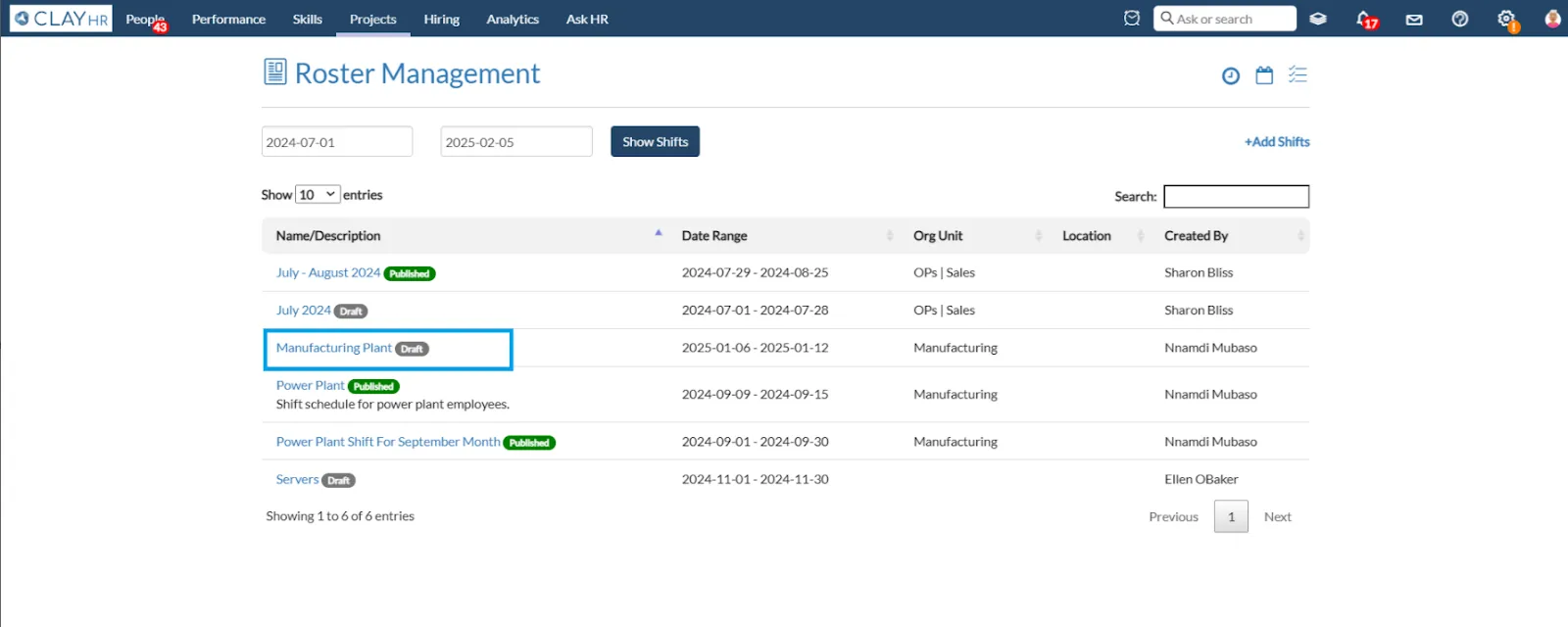Click Ellen OBaker in Created By column
This screenshot has height=627, width=1568.
tap(1200, 479)
